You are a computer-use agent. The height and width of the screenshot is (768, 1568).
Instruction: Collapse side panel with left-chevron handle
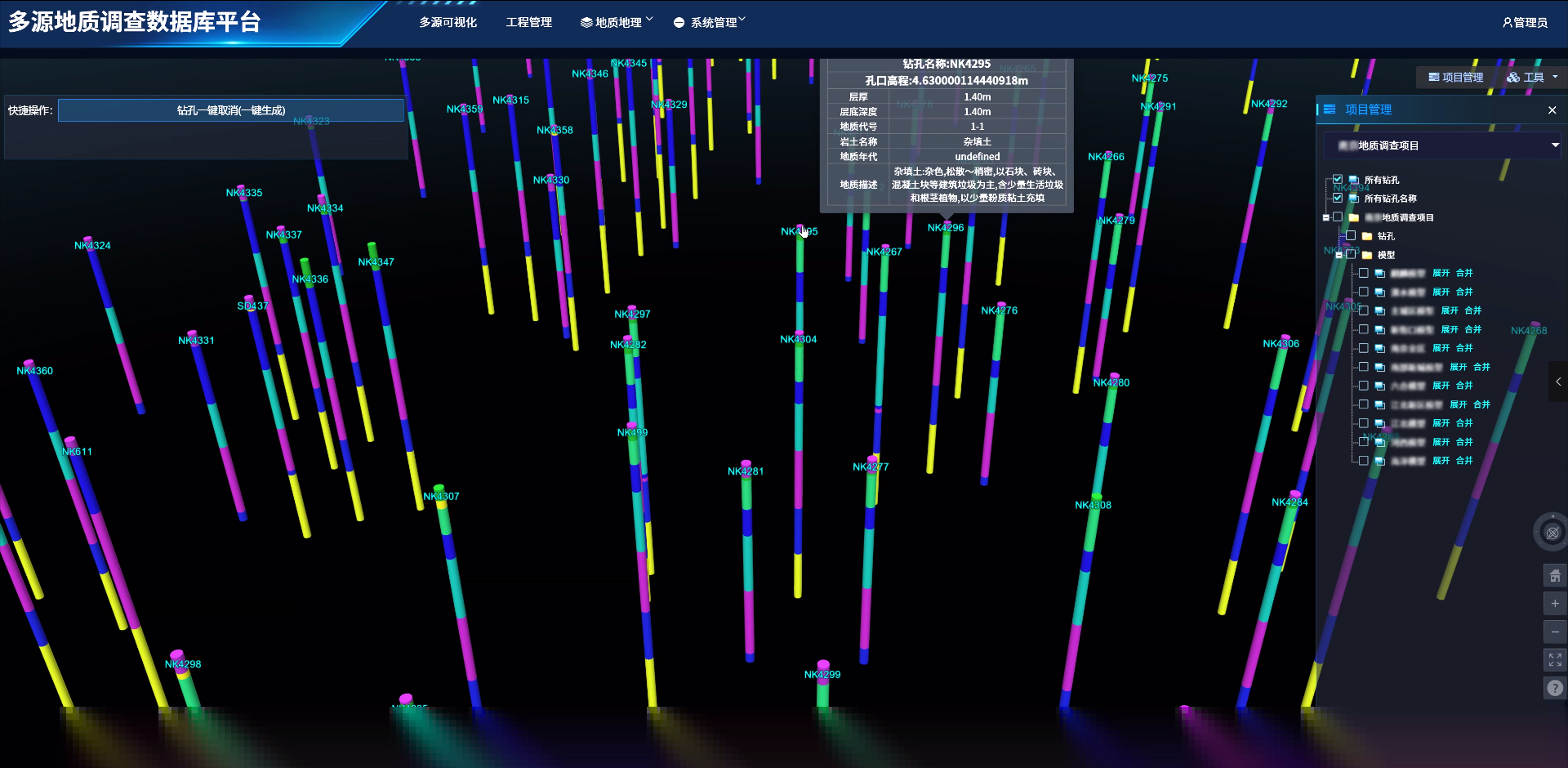point(1558,382)
